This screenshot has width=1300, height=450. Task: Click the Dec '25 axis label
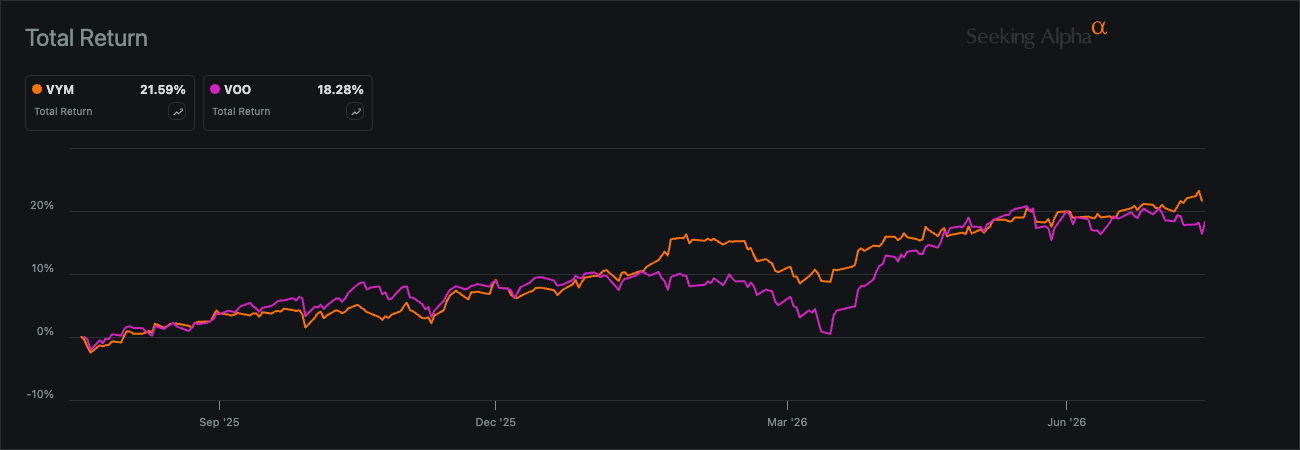tap(495, 423)
